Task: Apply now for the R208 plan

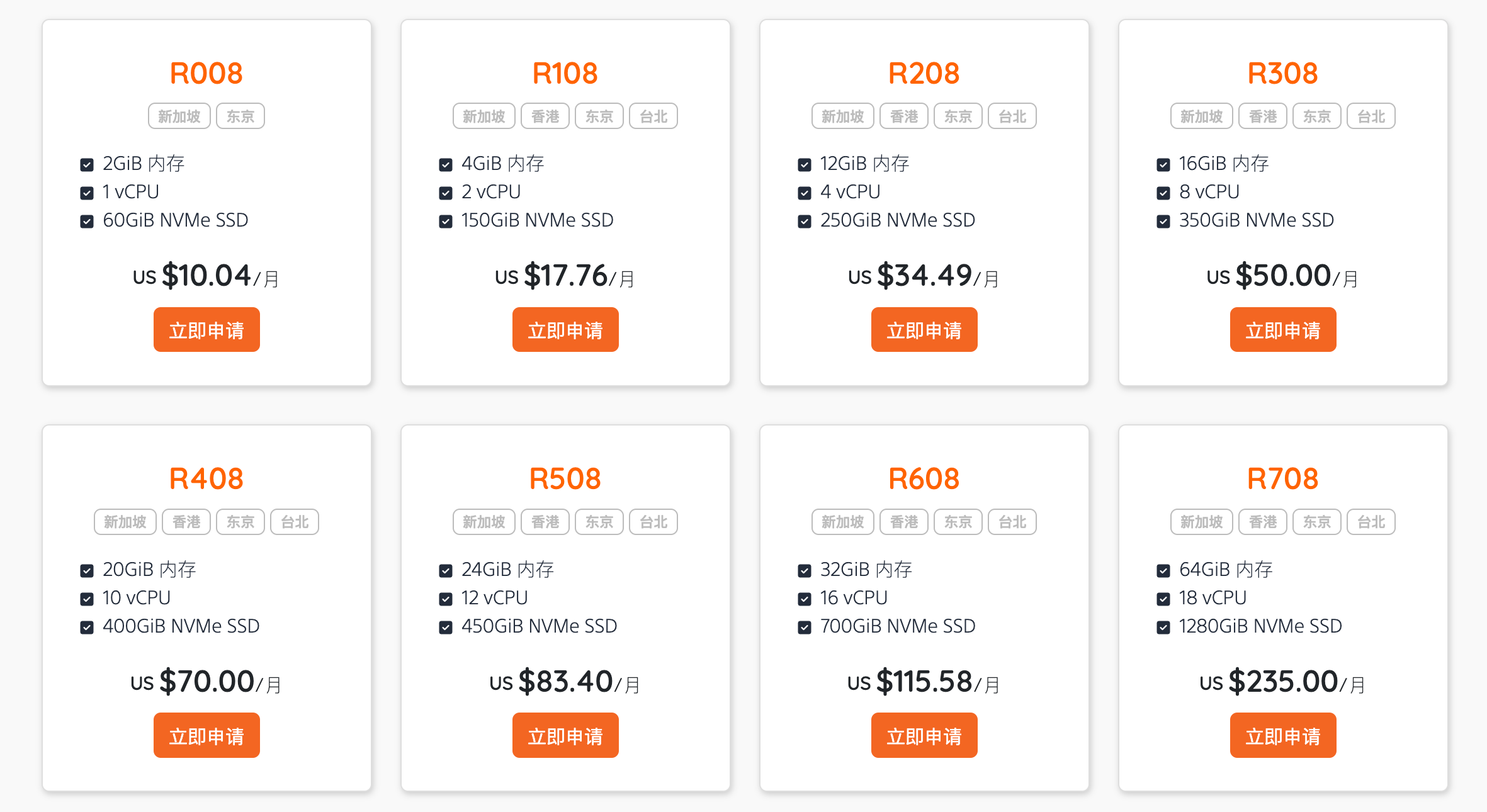Action: point(924,330)
